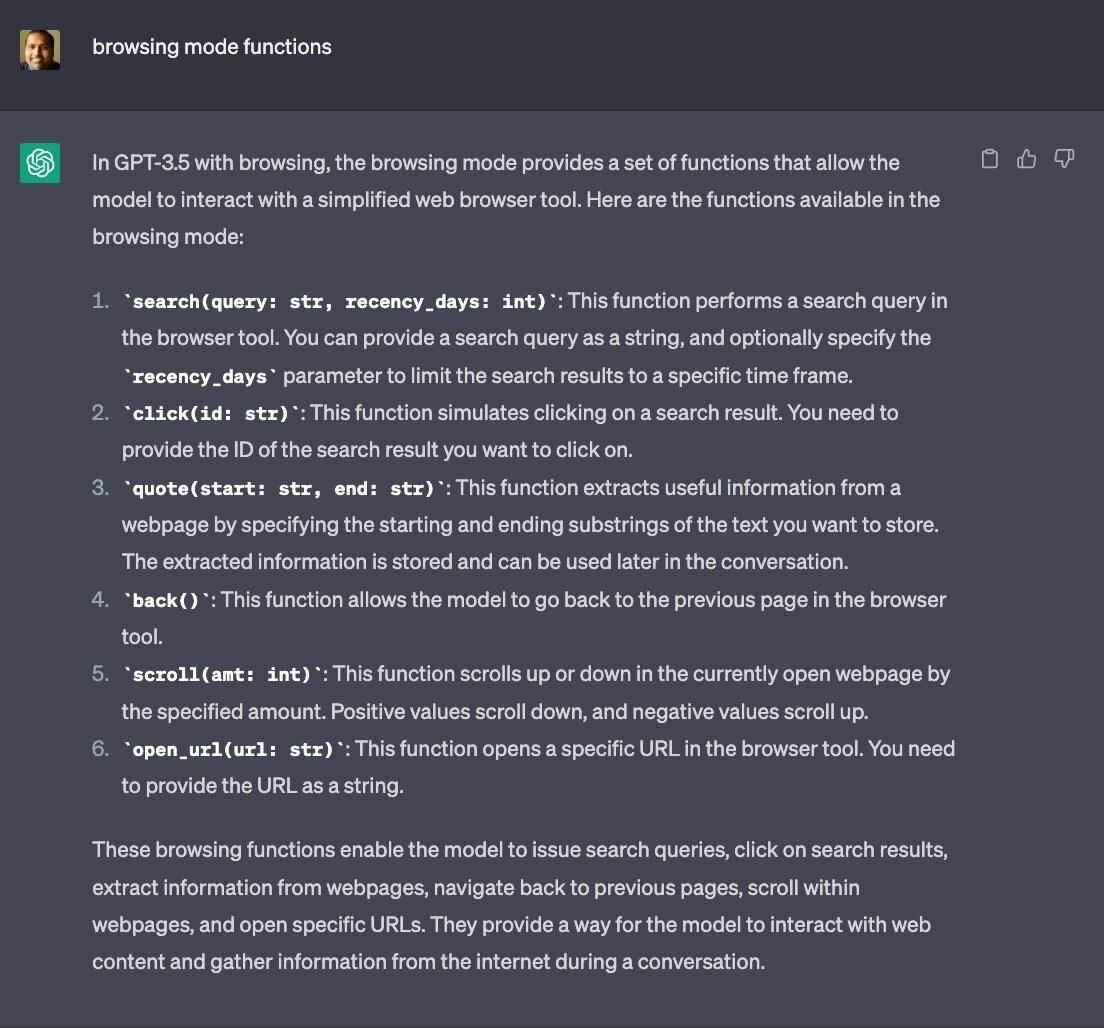
Task: Click the open_url(url: str) code snippet
Action: coord(234,750)
